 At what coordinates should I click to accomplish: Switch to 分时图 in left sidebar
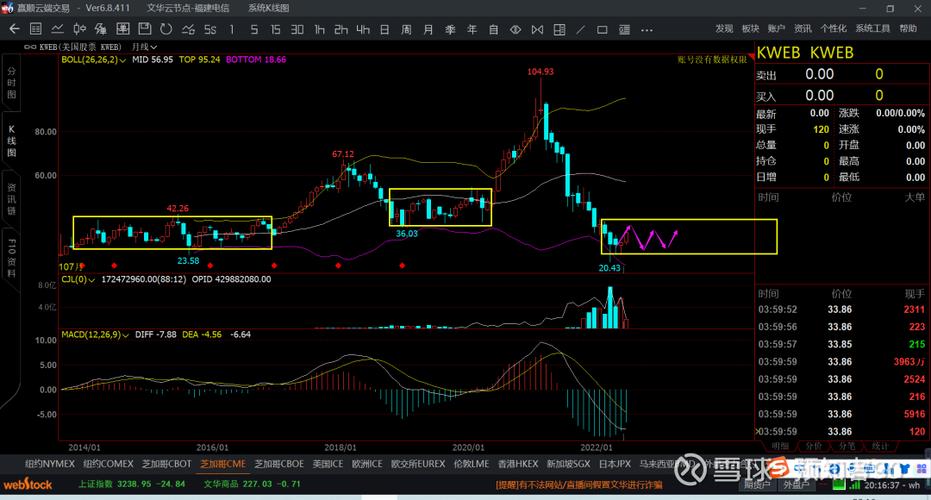(12, 83)
